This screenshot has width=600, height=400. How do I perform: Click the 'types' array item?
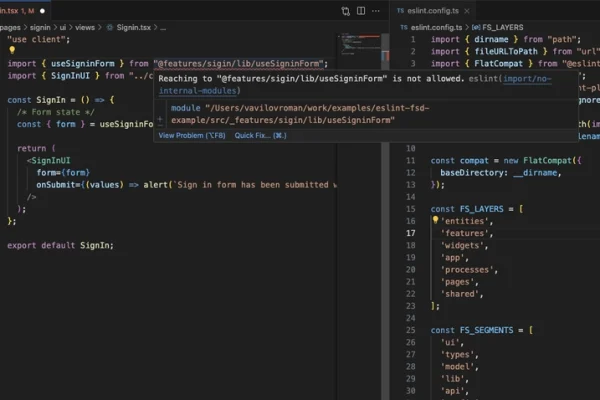tap(460, 355)
